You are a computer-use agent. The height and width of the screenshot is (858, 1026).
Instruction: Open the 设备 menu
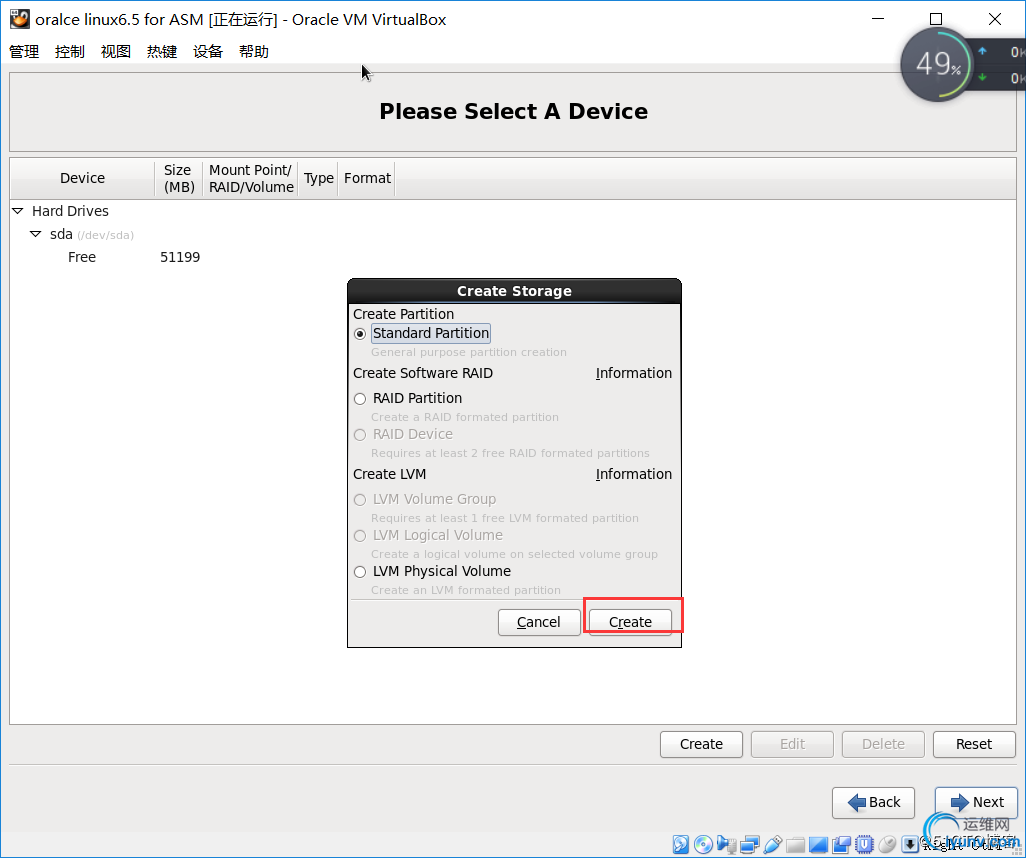(x=208, y=52)
